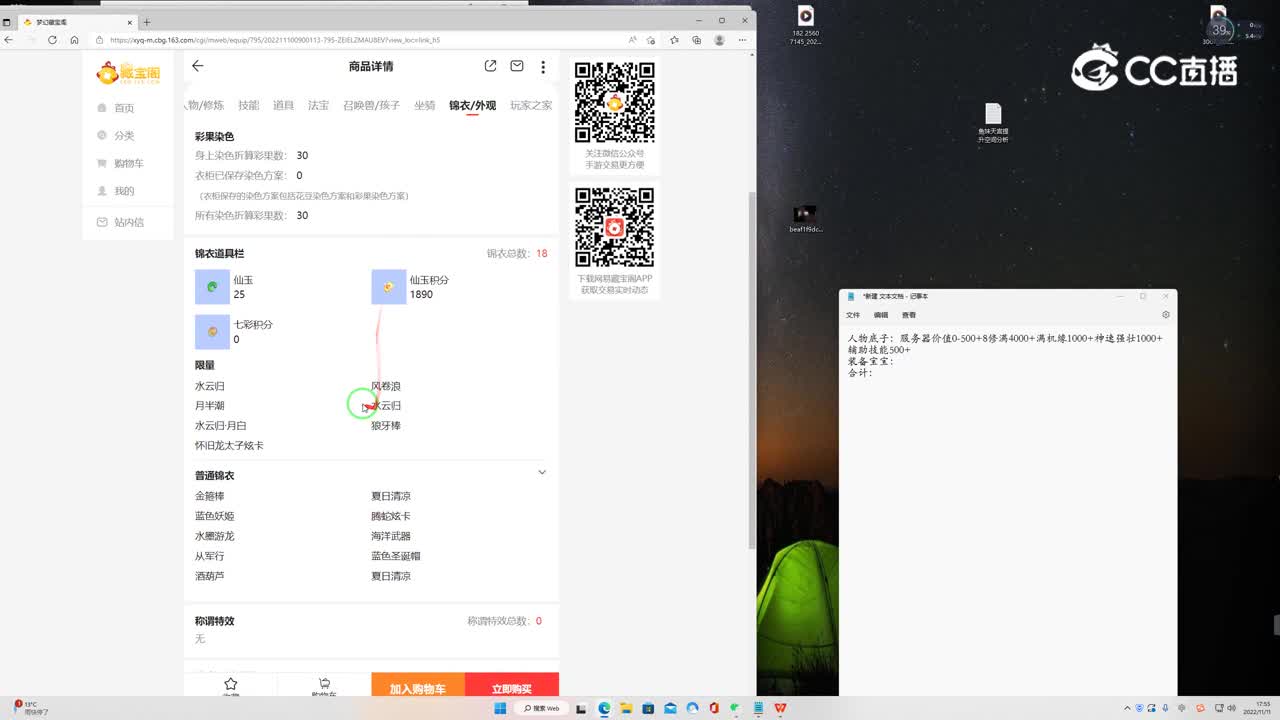Expand hidden icons in the system tray

click(x=1127, y=707)
